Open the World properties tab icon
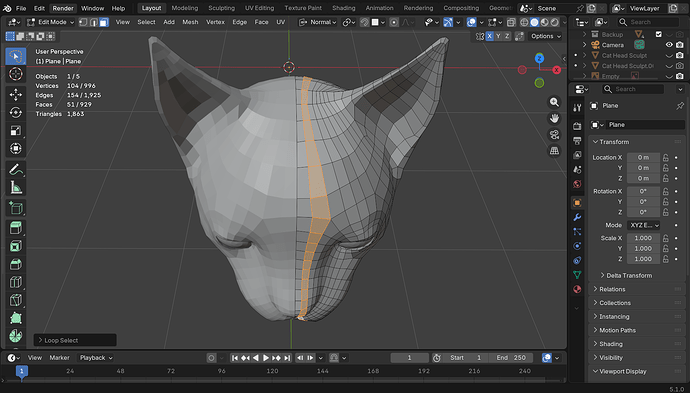The height and width of the screenshot is (393, 690). (577, 184)
